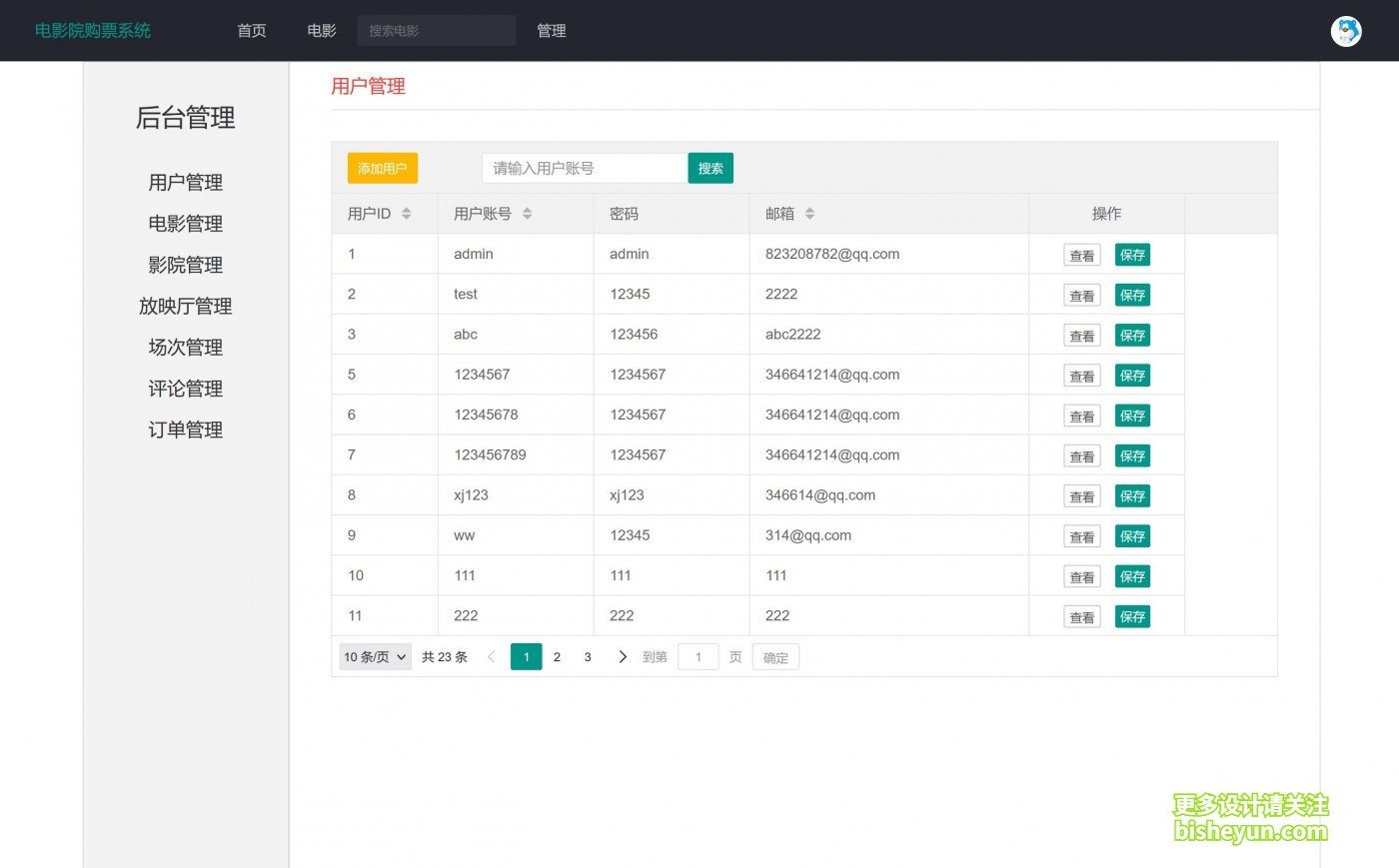Click the 确定 page jump button
Image resolution: width=1399 pixels, height=868 pixels.
(775, 658)
